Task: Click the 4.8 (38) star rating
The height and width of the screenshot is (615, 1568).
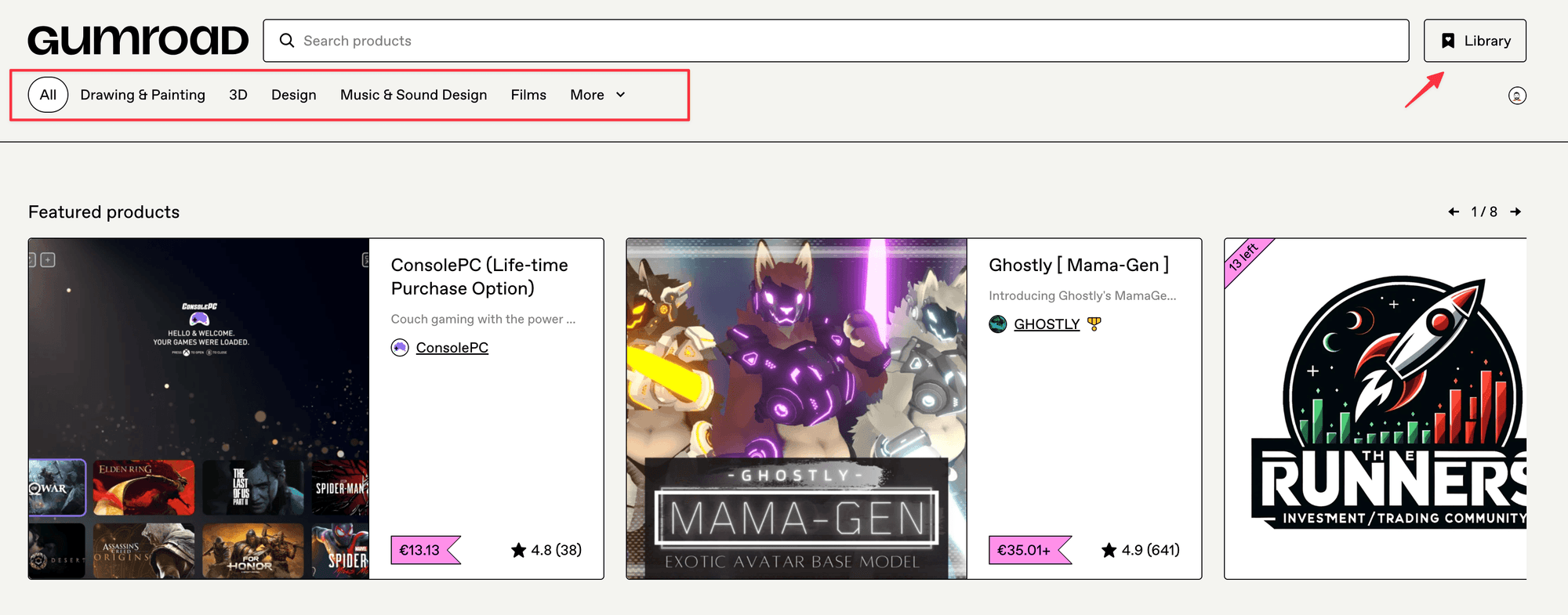Action: coord(546,550)
